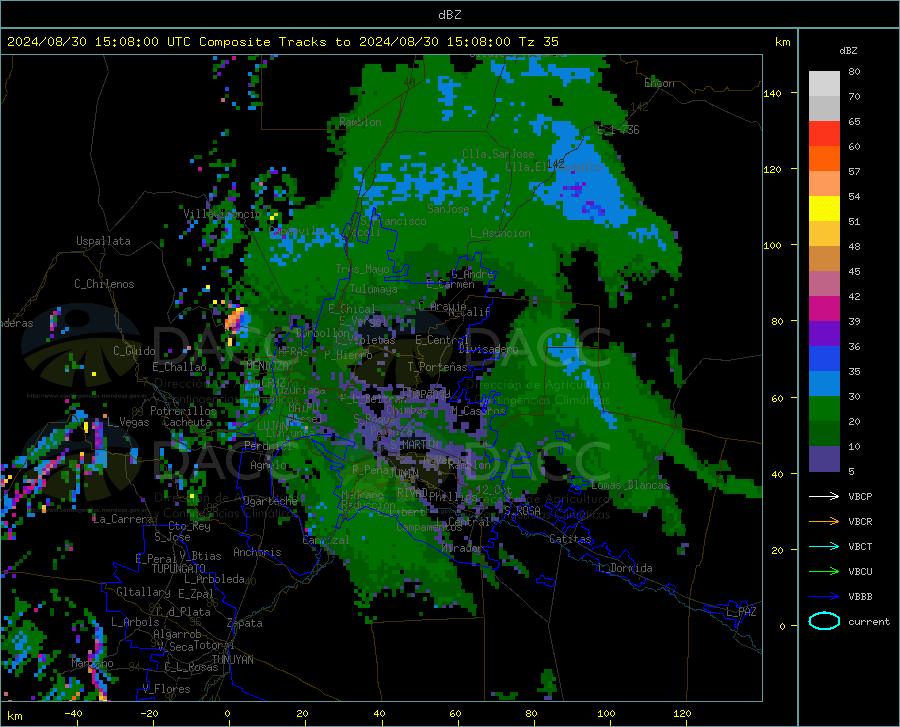Click the bright green 30–20 dBZ swatch

pos(824,409)
